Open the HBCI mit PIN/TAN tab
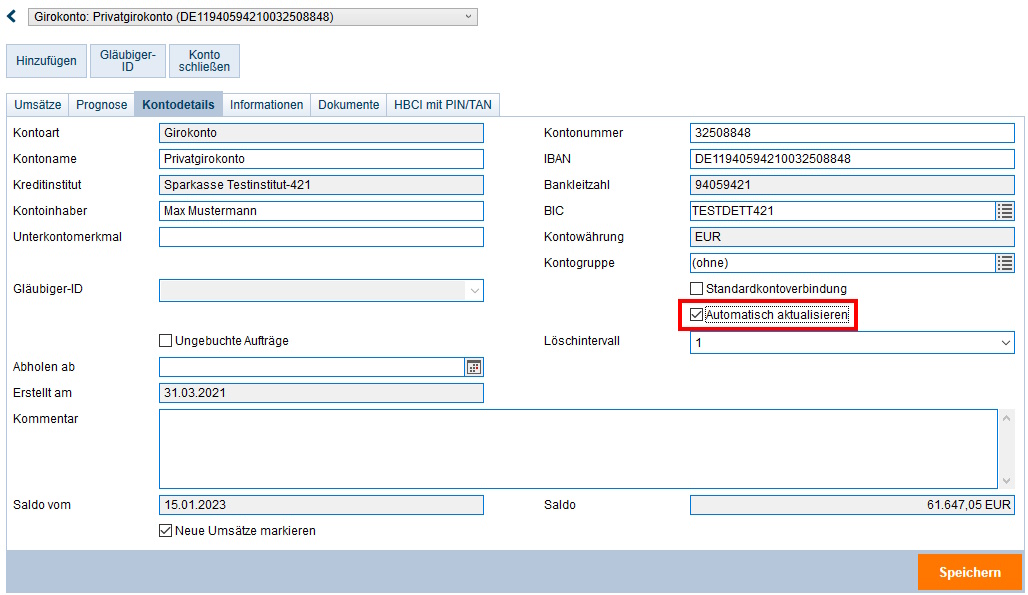1028x595 pixels. point(442,105)
